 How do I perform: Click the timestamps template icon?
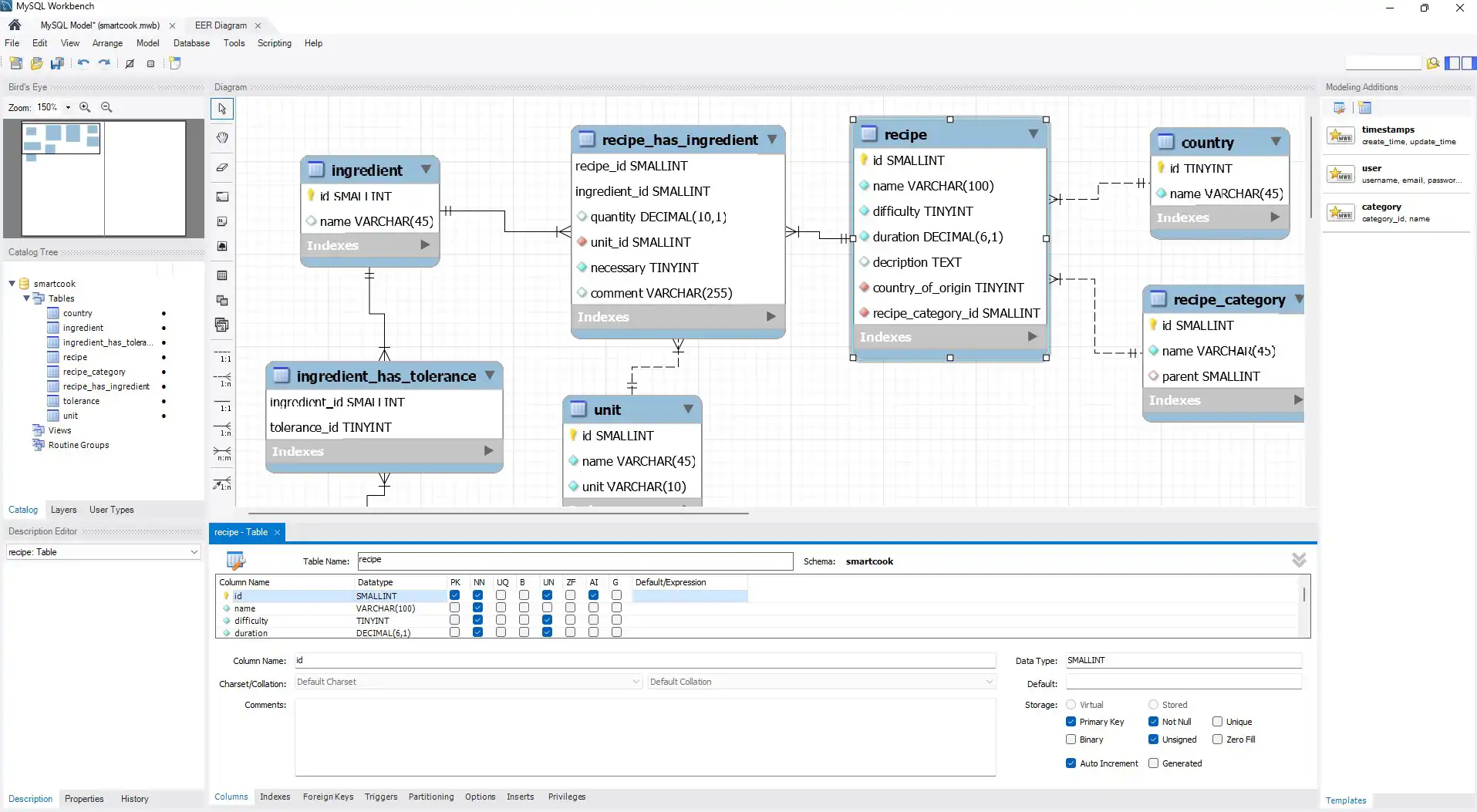[x=1340, y=136]
